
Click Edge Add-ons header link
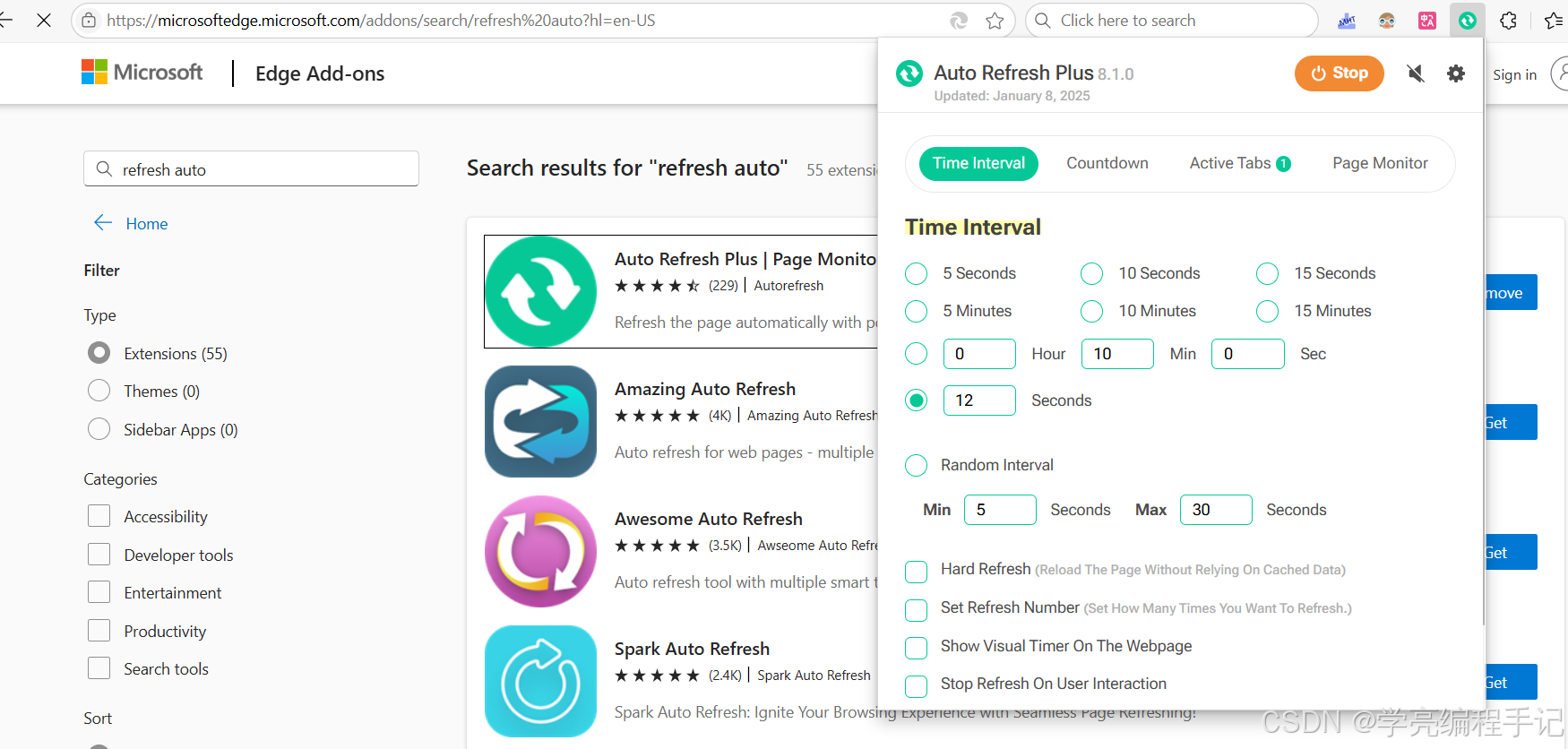coord(320,73)
